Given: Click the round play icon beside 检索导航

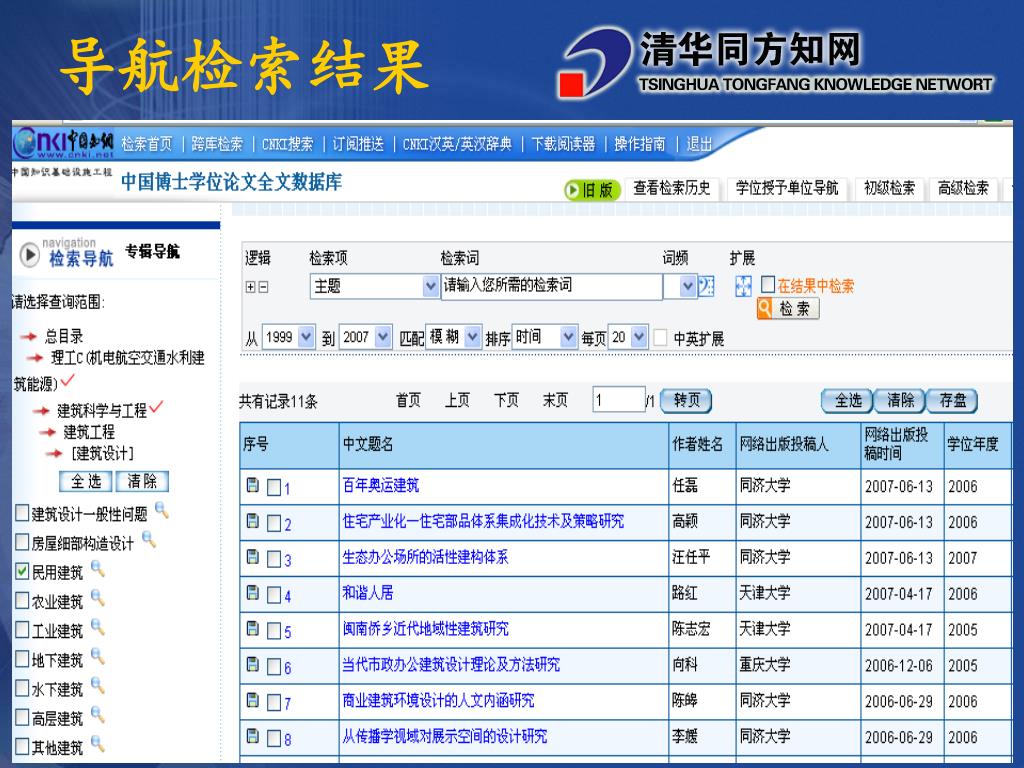Looking at the screenshot, I should tap(29, 255).
